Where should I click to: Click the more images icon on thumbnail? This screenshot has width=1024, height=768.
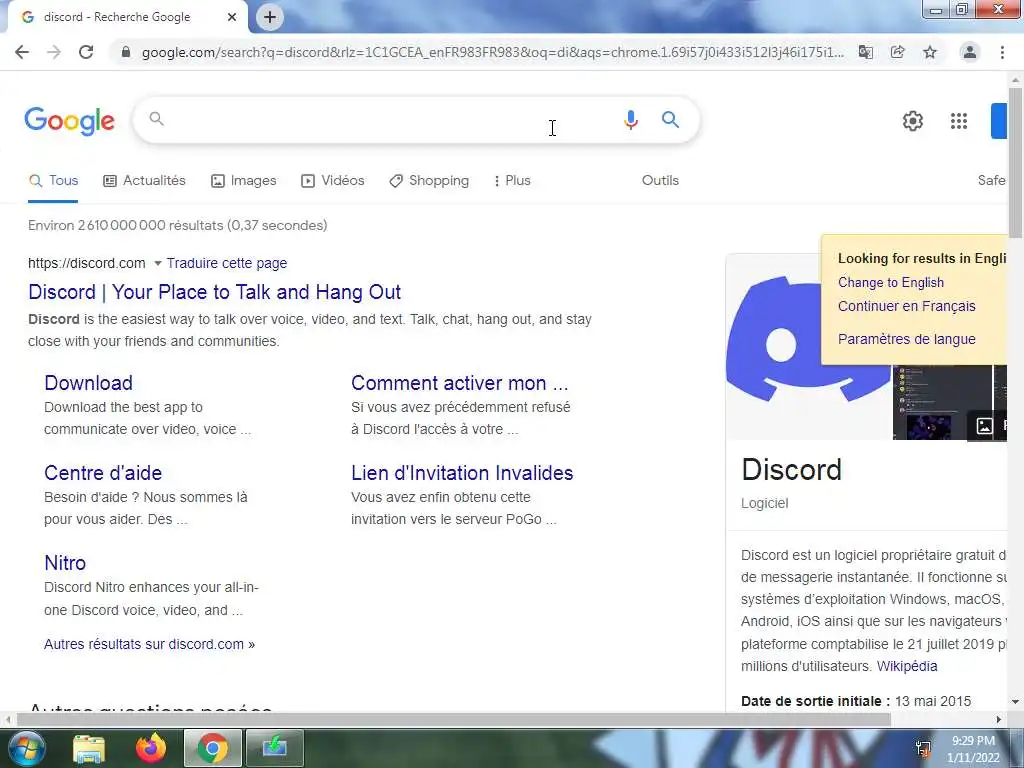tap(984, 426)
